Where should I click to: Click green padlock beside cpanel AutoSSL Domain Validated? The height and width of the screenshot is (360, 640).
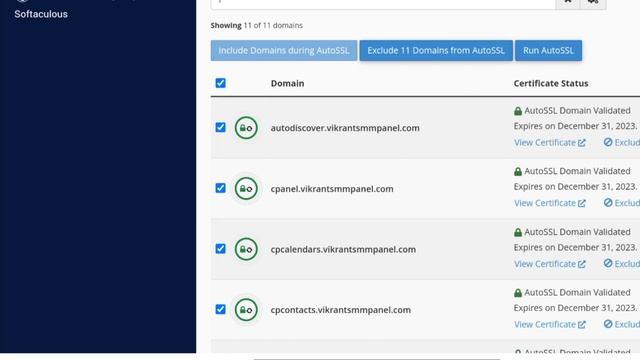point(518,171)
